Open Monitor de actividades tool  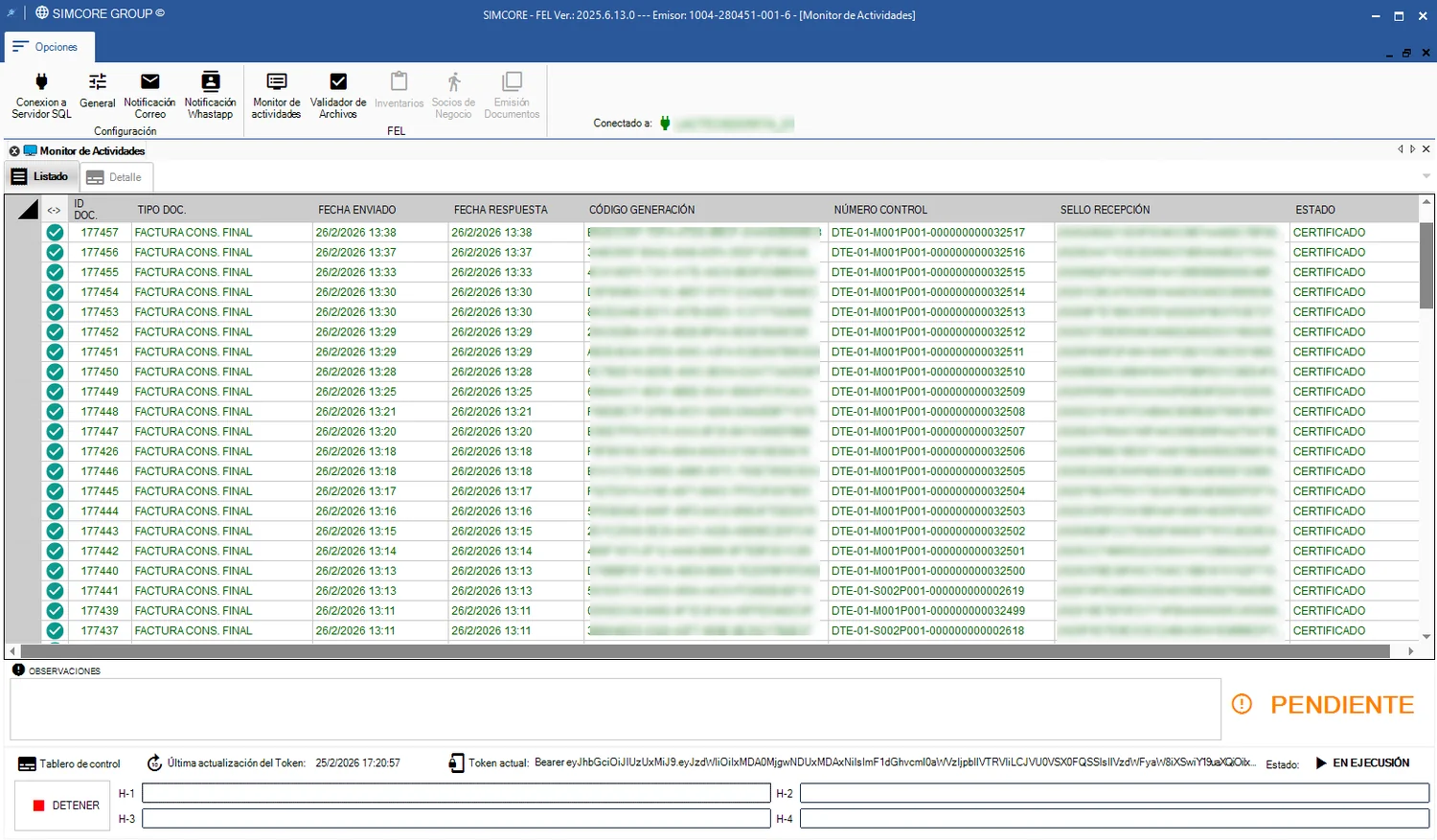pos(277,94)
